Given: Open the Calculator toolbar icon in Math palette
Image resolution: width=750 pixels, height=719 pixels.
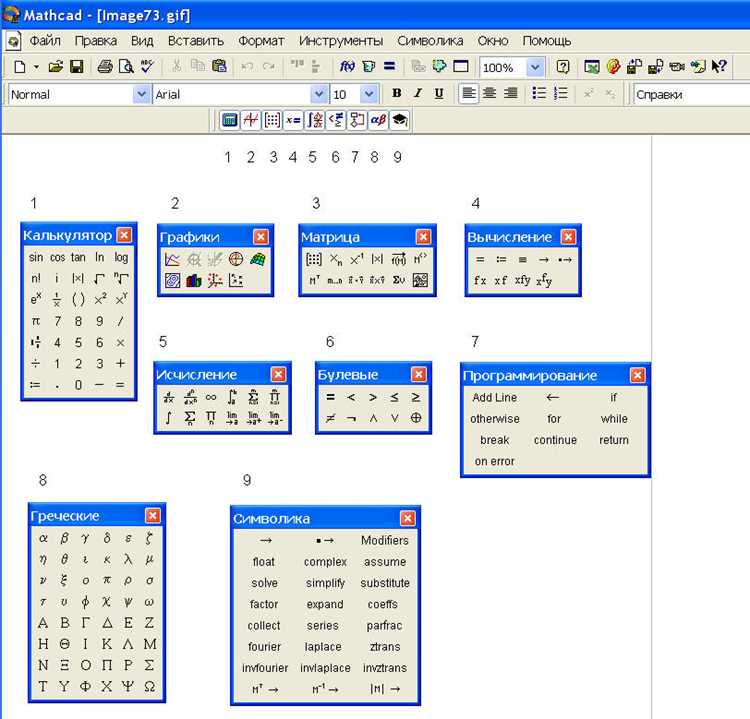Looking at the screenshot, I should point(230,120).
